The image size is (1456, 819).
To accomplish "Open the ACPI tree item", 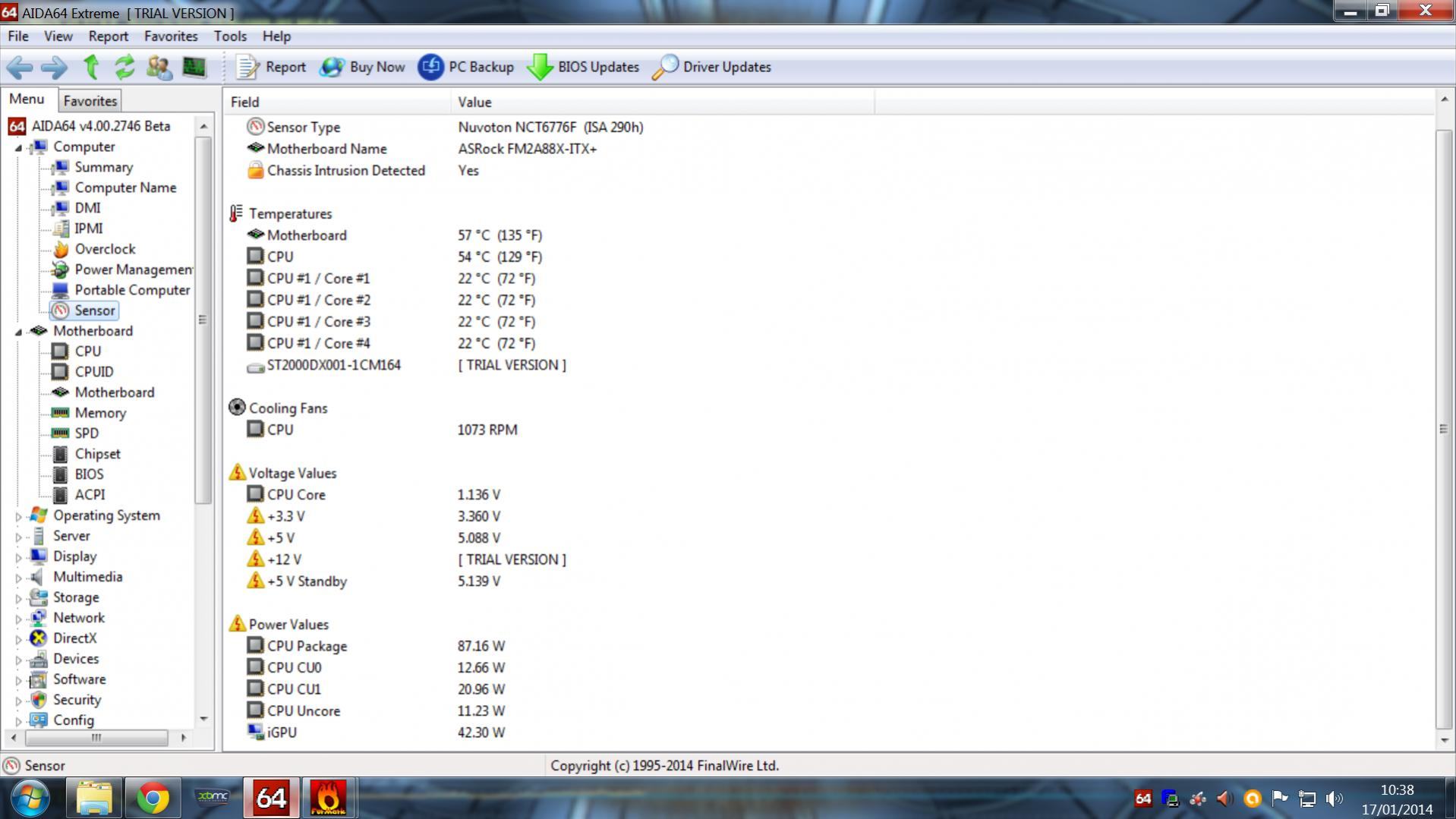I will tap(90, 495).
